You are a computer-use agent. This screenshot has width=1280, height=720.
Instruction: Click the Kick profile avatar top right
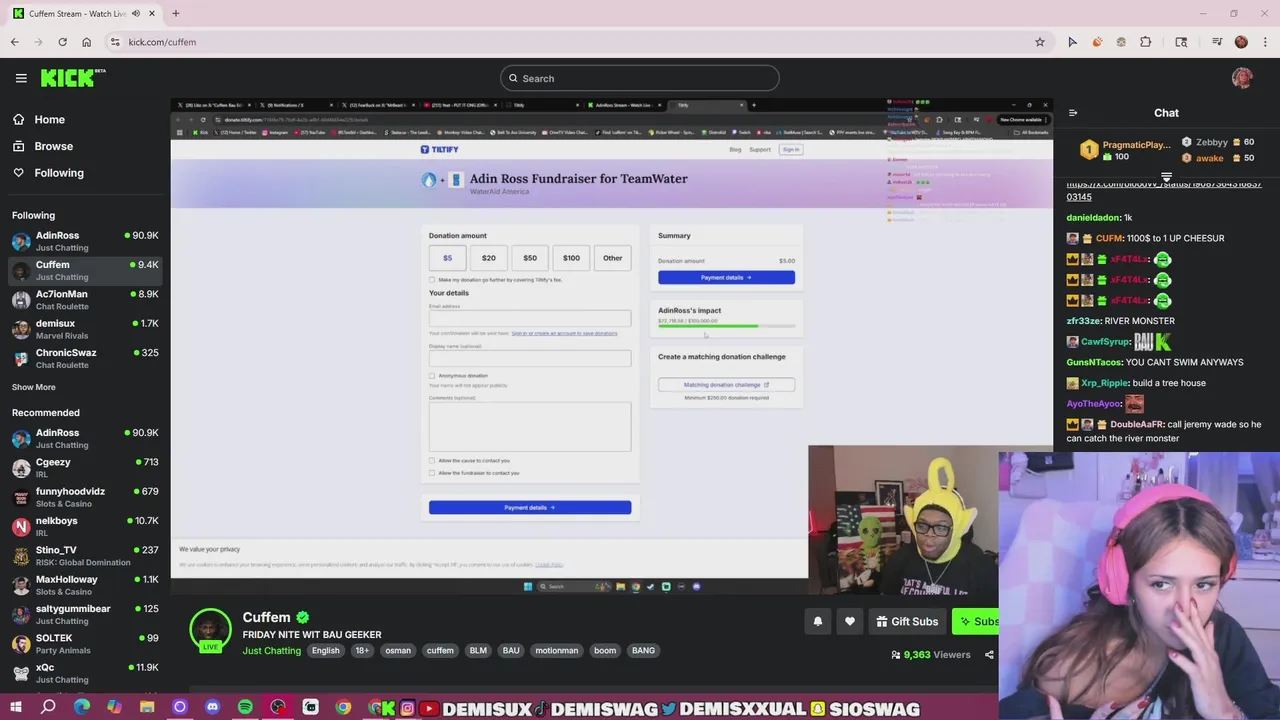click(x=1242, y=78)
